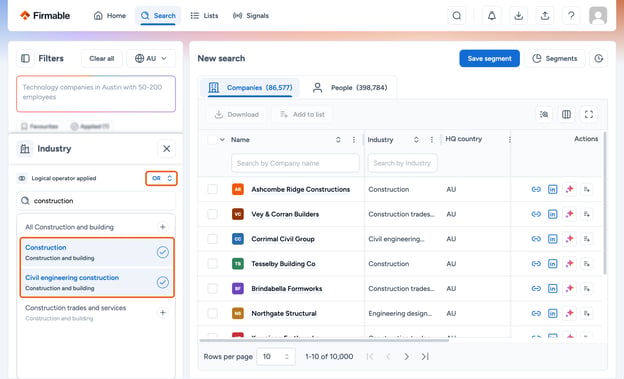The image size is (624, 379).
Task: Go to the Signals menu item
Action: point(251,16)
